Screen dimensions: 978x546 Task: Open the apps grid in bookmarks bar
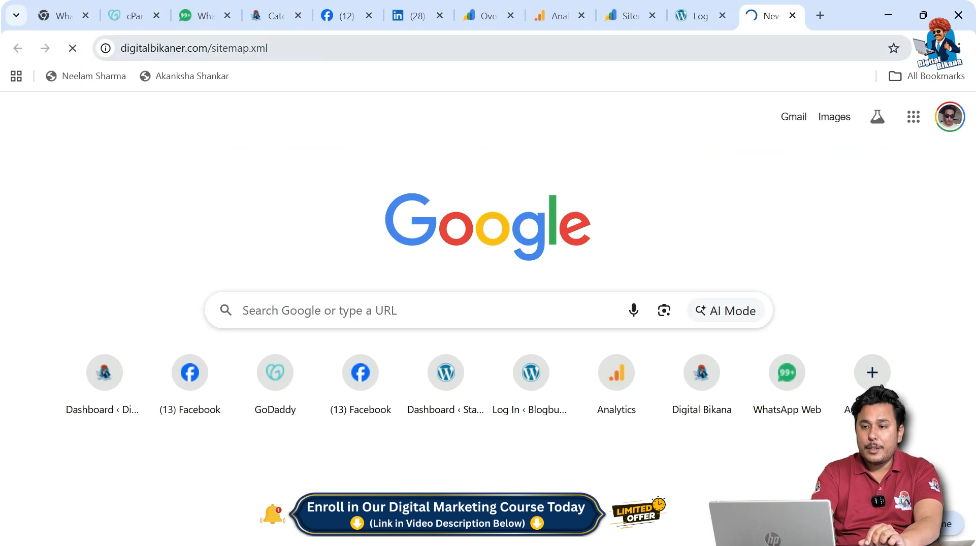[16, 76]
